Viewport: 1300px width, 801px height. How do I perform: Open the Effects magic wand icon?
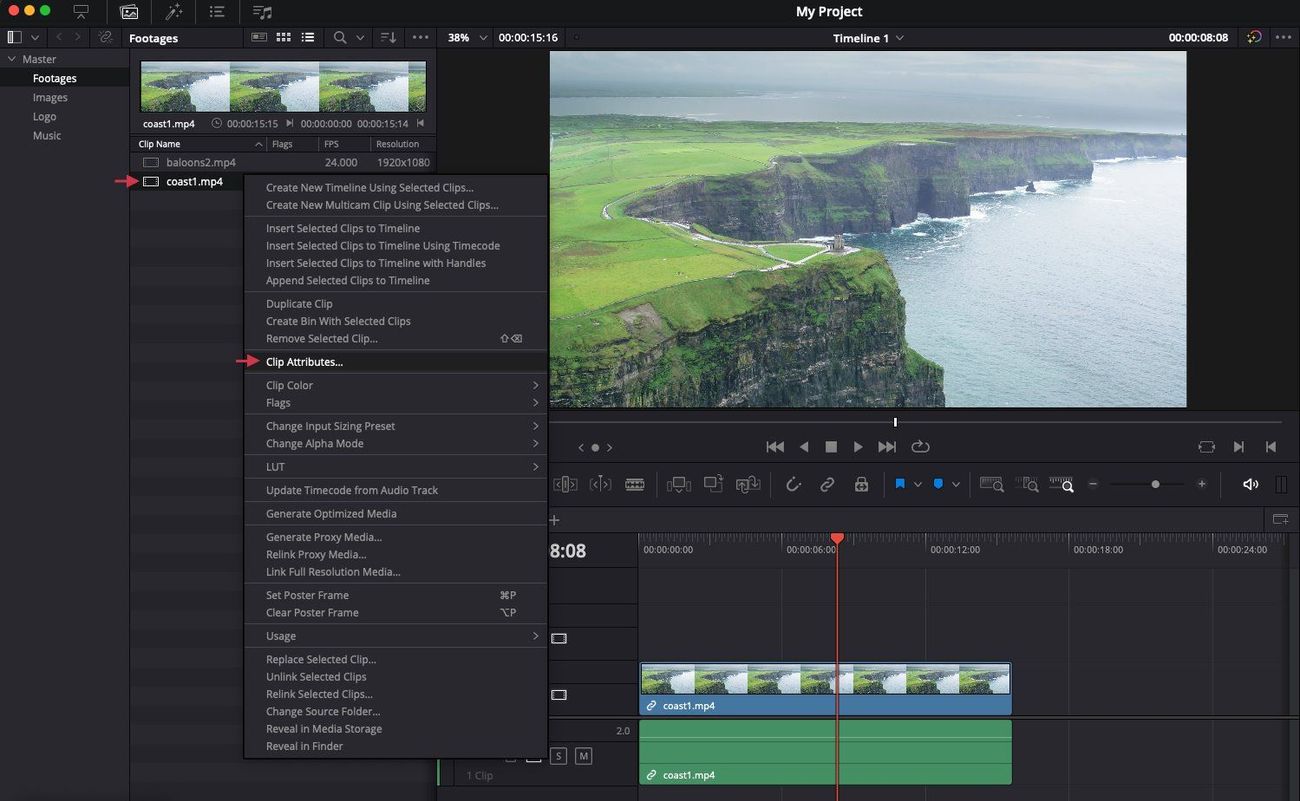click(x=173, y=12)
